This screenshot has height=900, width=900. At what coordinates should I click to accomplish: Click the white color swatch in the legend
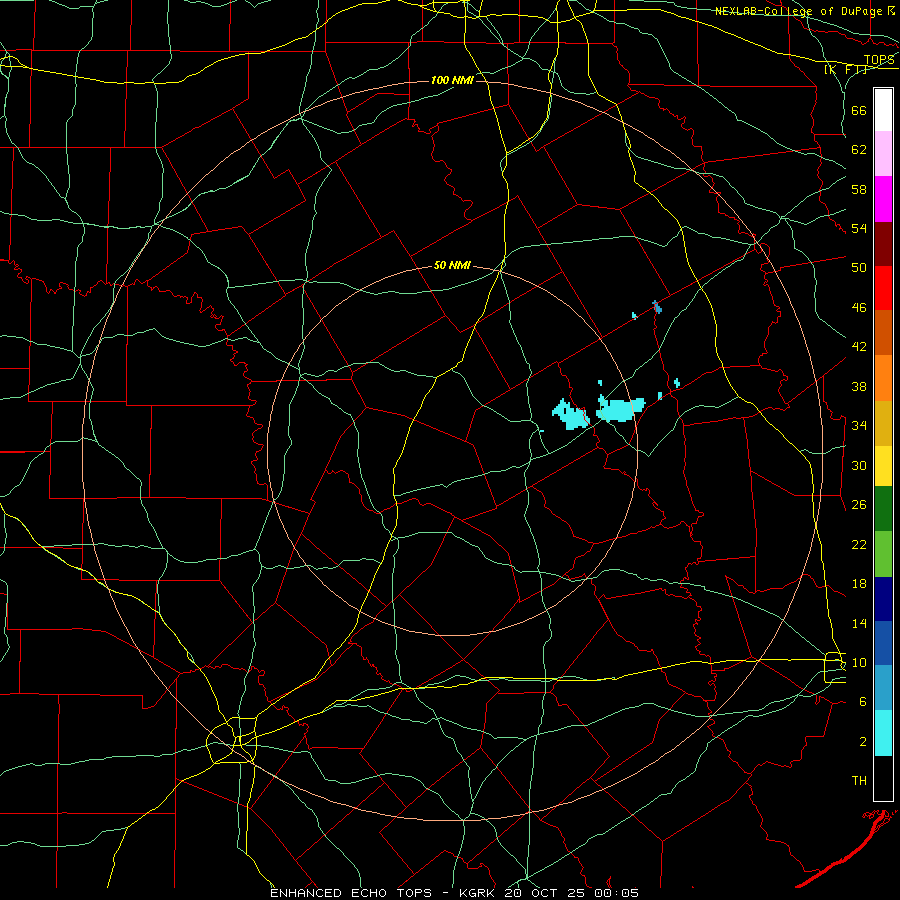[x=883, y=110]
